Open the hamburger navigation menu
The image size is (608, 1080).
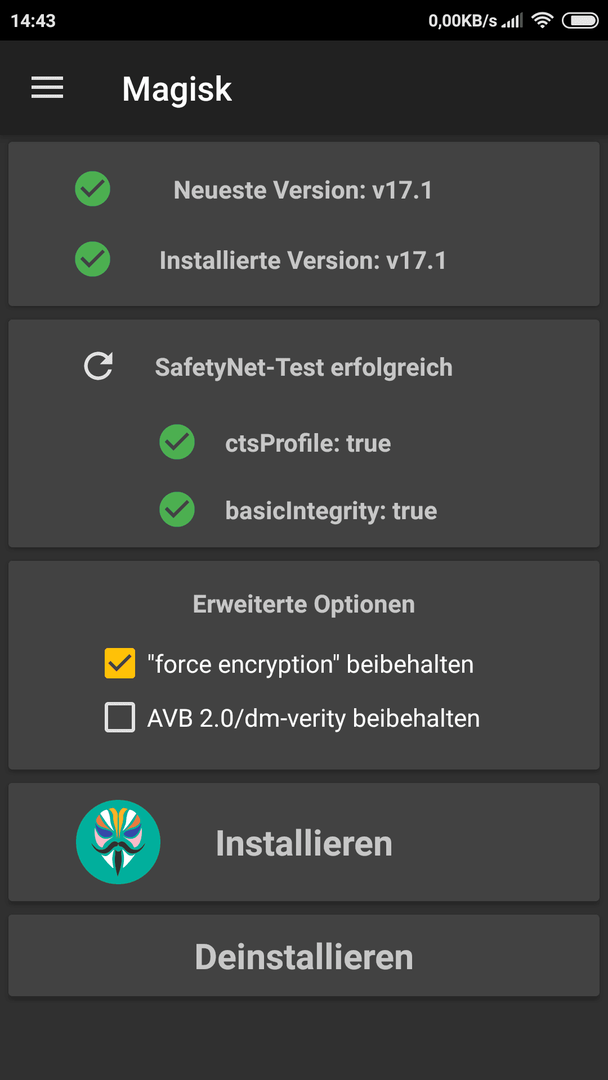(x=48, y=88)
